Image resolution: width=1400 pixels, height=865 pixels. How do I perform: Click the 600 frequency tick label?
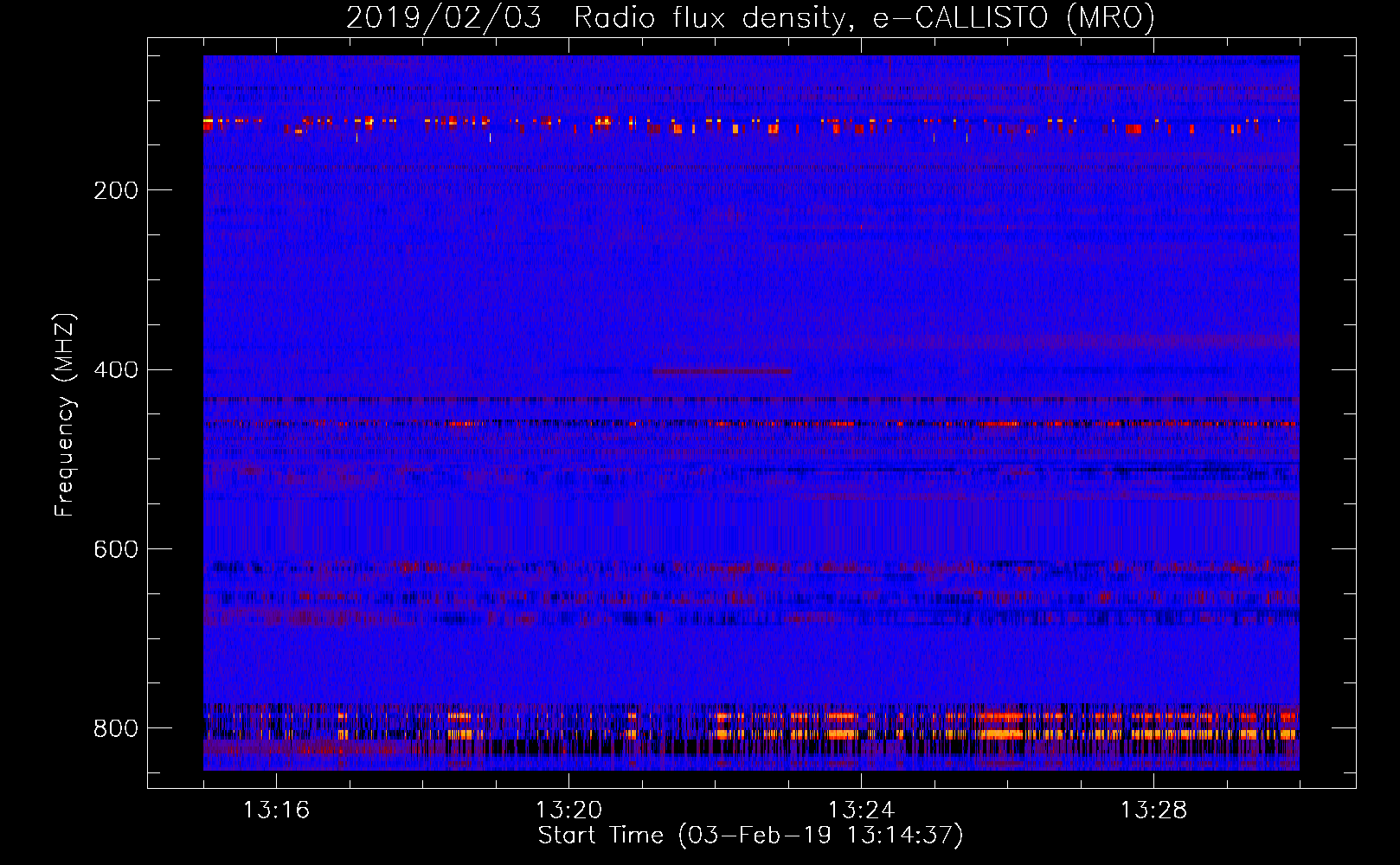click(116, 550)
